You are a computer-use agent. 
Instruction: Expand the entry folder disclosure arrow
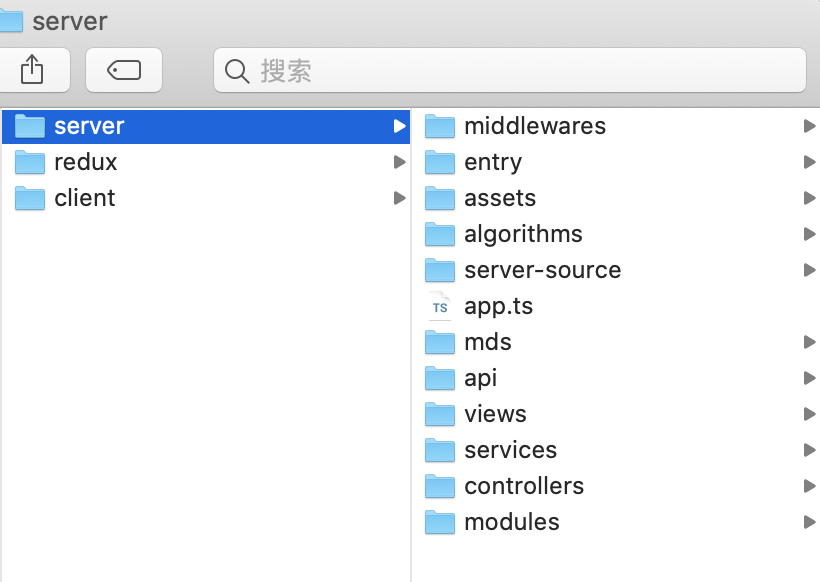point(809,162)
